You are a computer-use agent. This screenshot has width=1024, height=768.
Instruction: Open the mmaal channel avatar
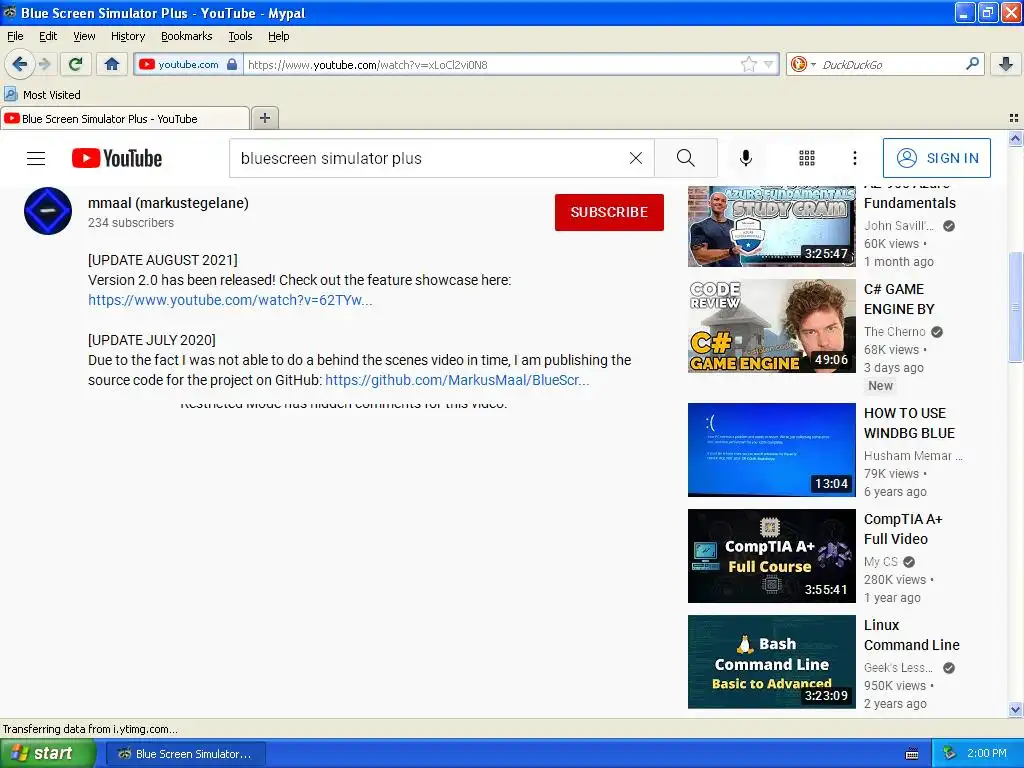tap(48, 211)
